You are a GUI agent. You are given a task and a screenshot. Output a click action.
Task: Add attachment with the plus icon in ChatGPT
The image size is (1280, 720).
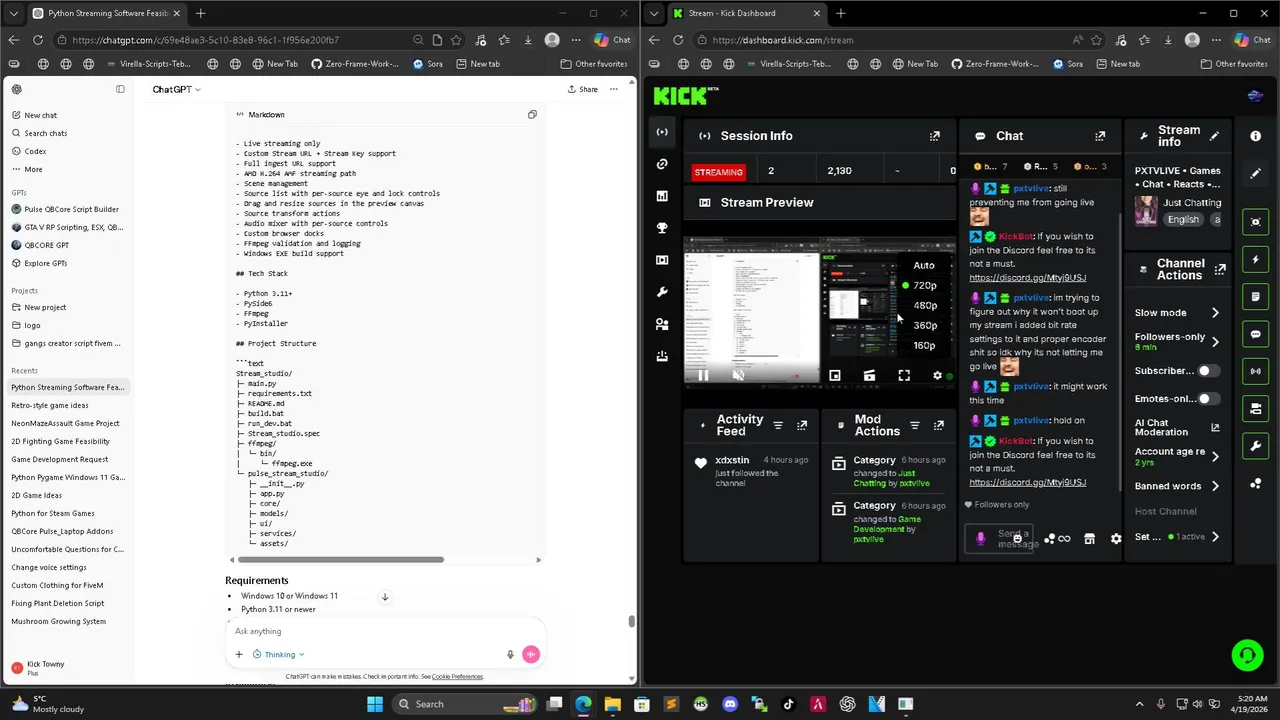coord(239,654)
